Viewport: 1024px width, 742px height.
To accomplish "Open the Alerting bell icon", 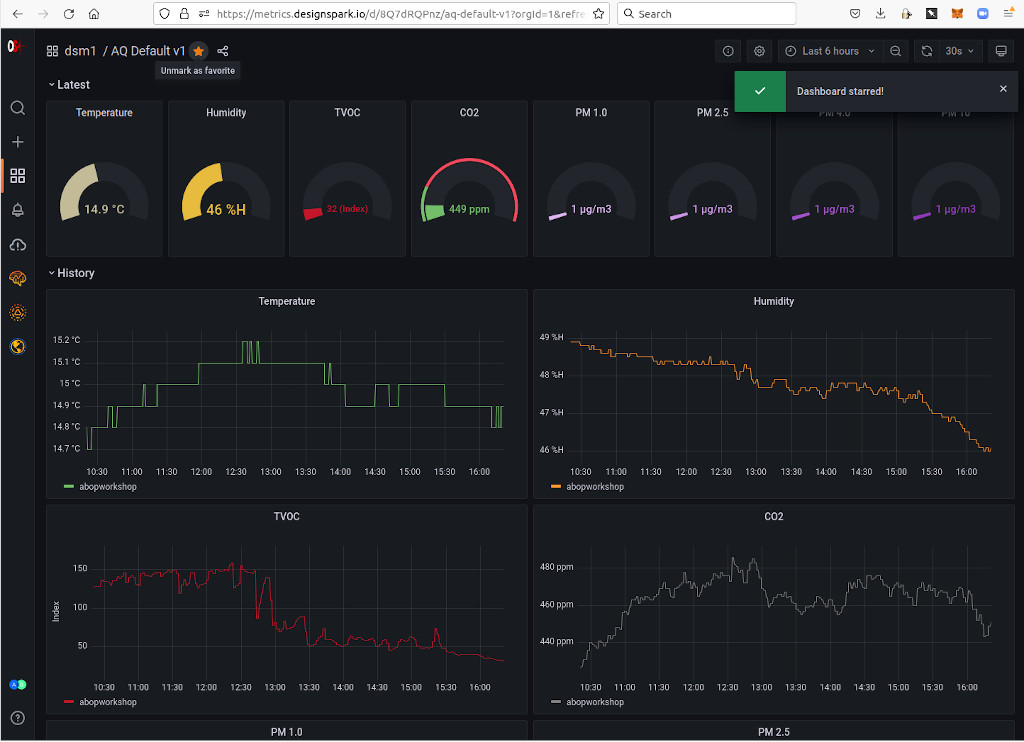I will [18, 210].
